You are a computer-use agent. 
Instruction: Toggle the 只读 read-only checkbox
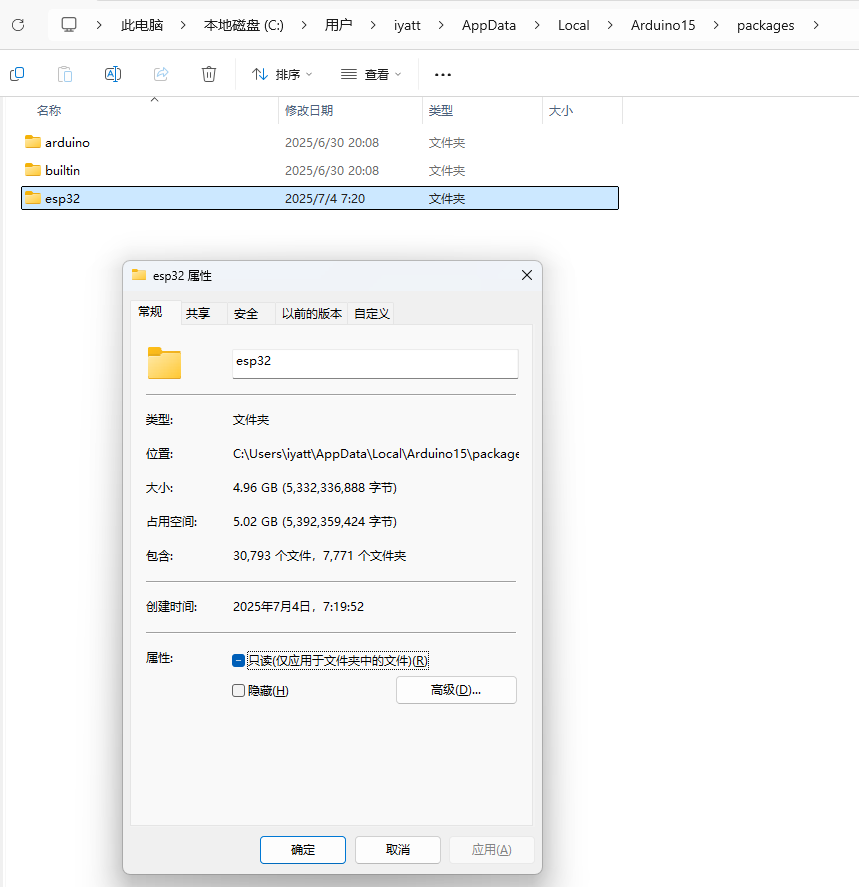coord(238,659)
